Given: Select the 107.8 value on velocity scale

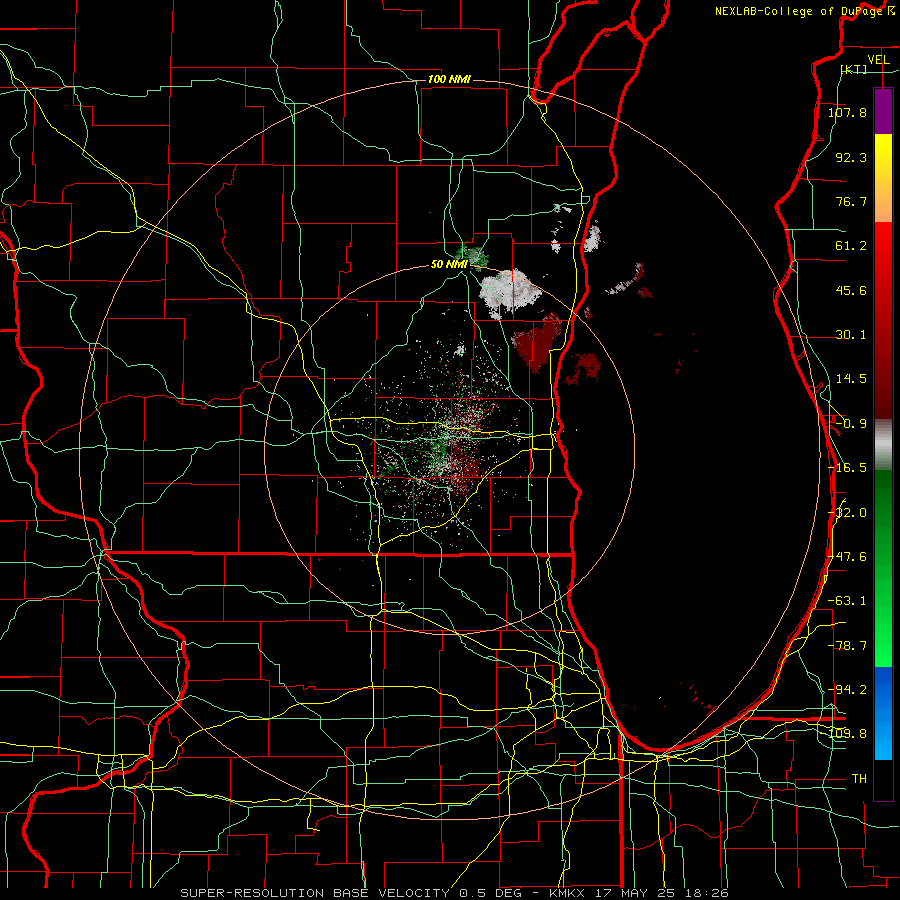Looking at the screenshot, I should point(847,112).
